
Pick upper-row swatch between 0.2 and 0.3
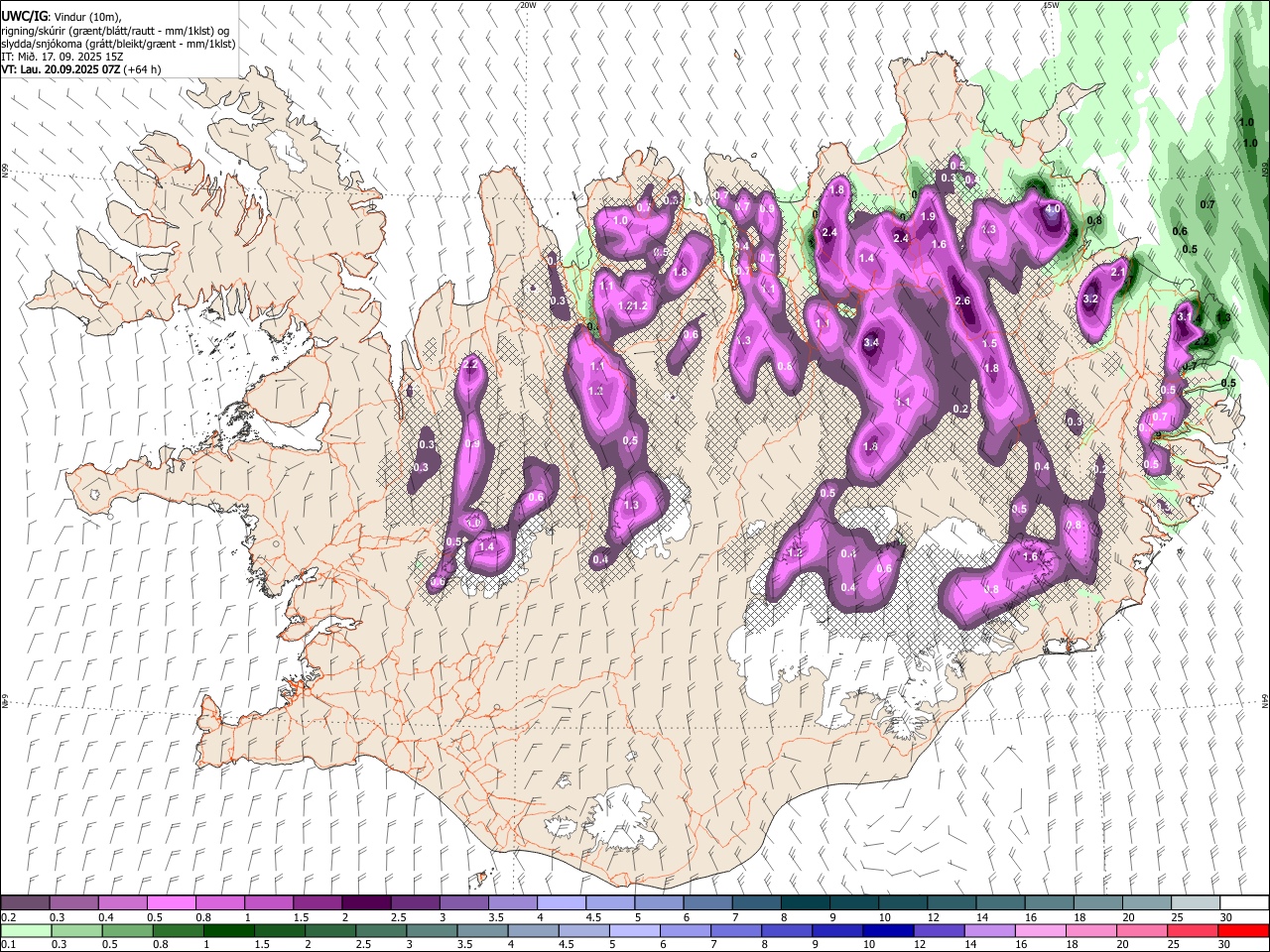coord(25,903)
